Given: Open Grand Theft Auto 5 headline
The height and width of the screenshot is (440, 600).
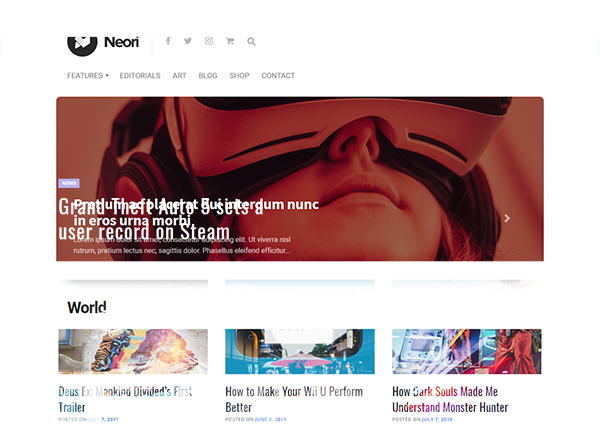Looking at the screenshot, I should 161,219.
